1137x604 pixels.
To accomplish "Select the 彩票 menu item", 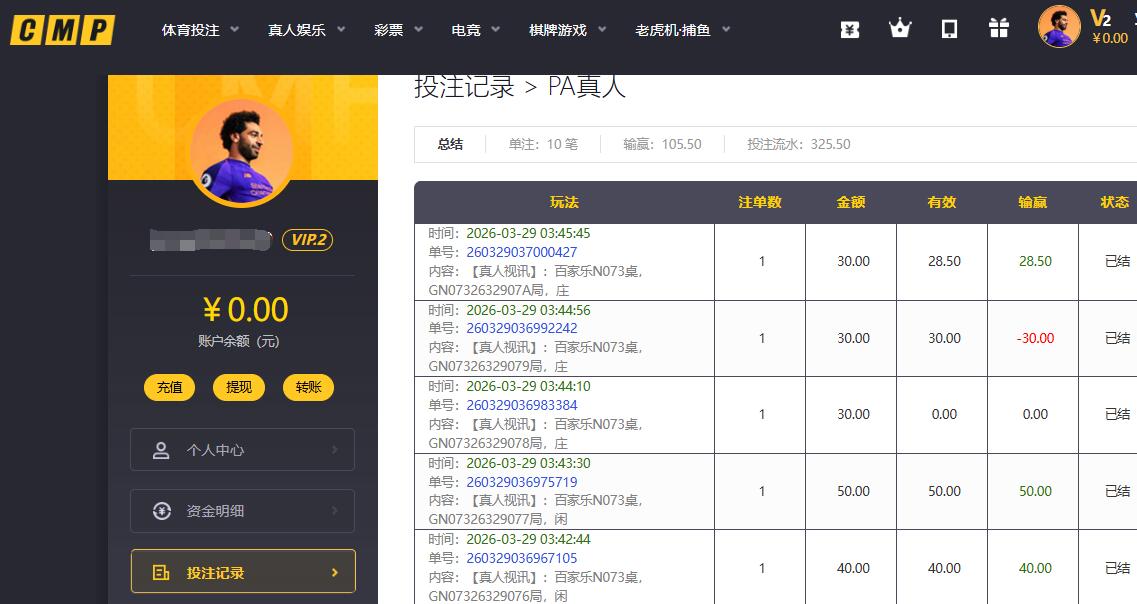I will point(390,30).
